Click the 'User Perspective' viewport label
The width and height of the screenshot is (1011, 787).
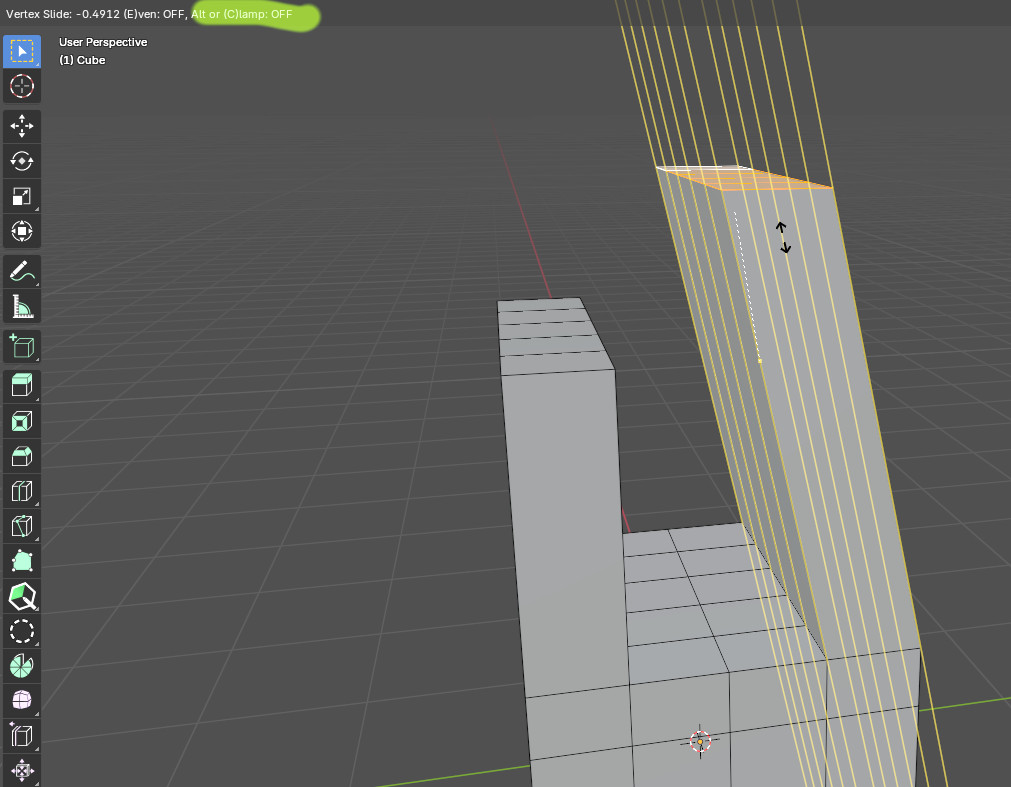(x=103, y=42)
